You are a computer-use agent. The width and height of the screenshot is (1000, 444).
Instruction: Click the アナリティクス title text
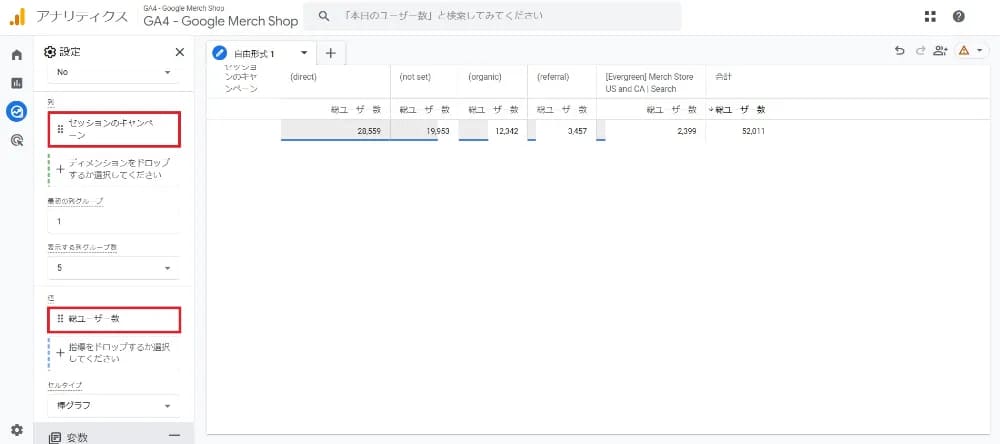(82, 17)
